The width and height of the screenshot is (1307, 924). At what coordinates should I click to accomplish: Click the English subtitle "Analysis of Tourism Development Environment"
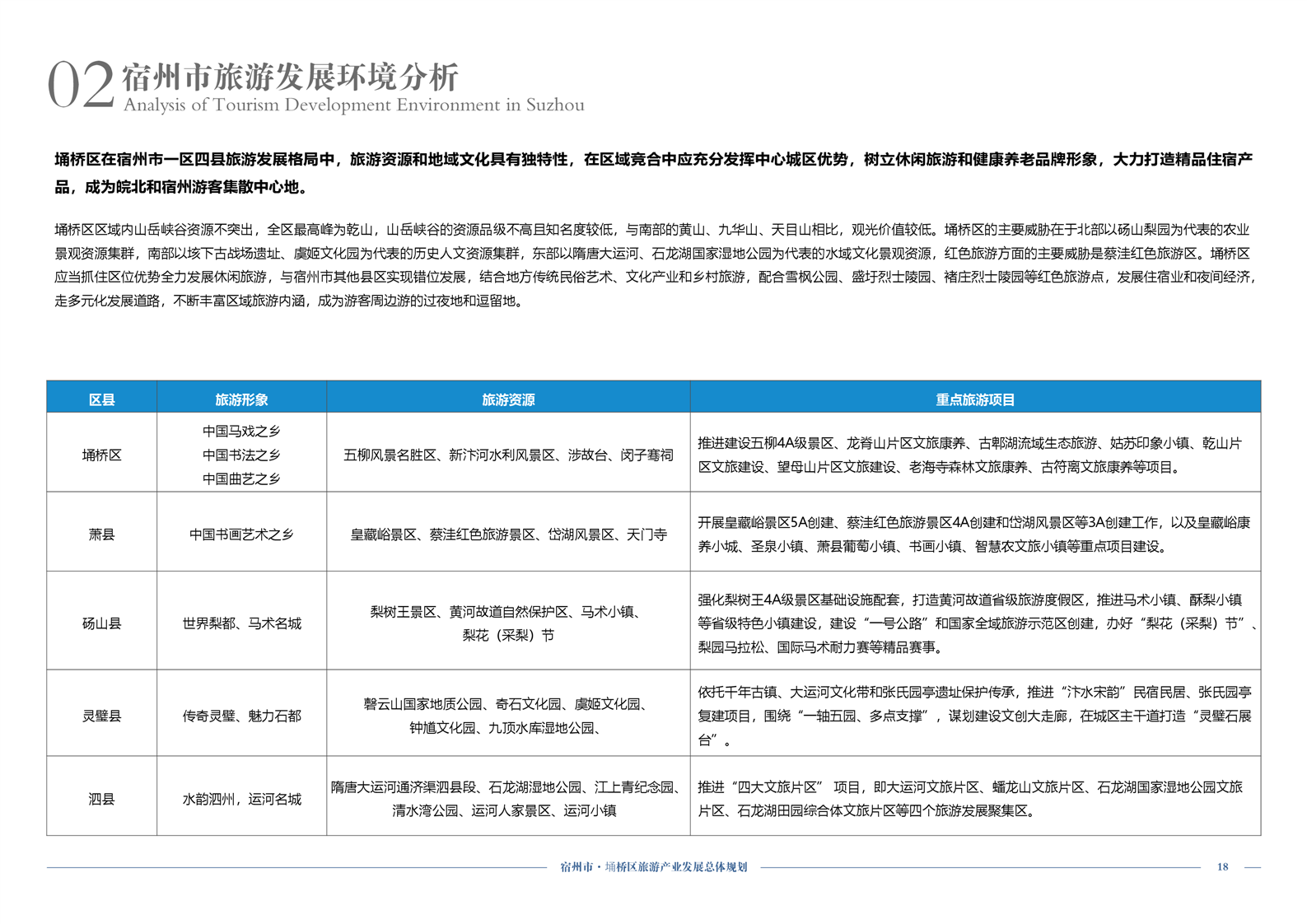(353, 105)
